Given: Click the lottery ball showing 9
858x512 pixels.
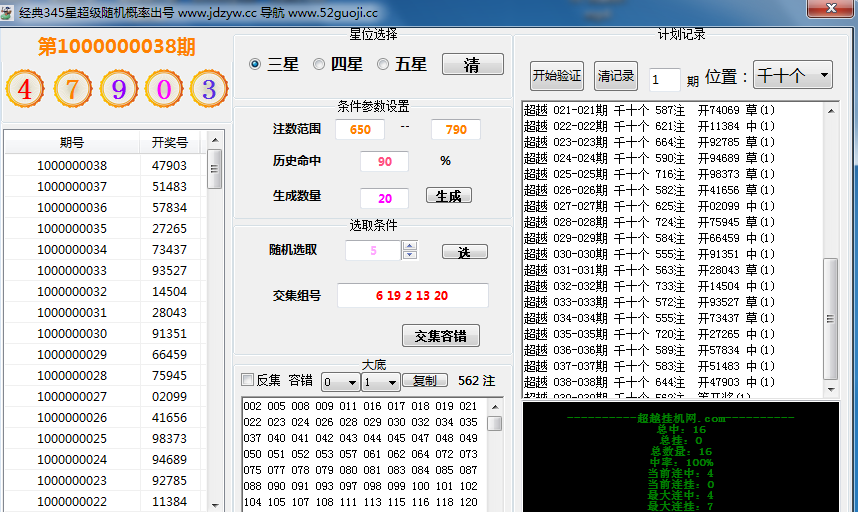Looking at the screenshot, I should 119,89.
